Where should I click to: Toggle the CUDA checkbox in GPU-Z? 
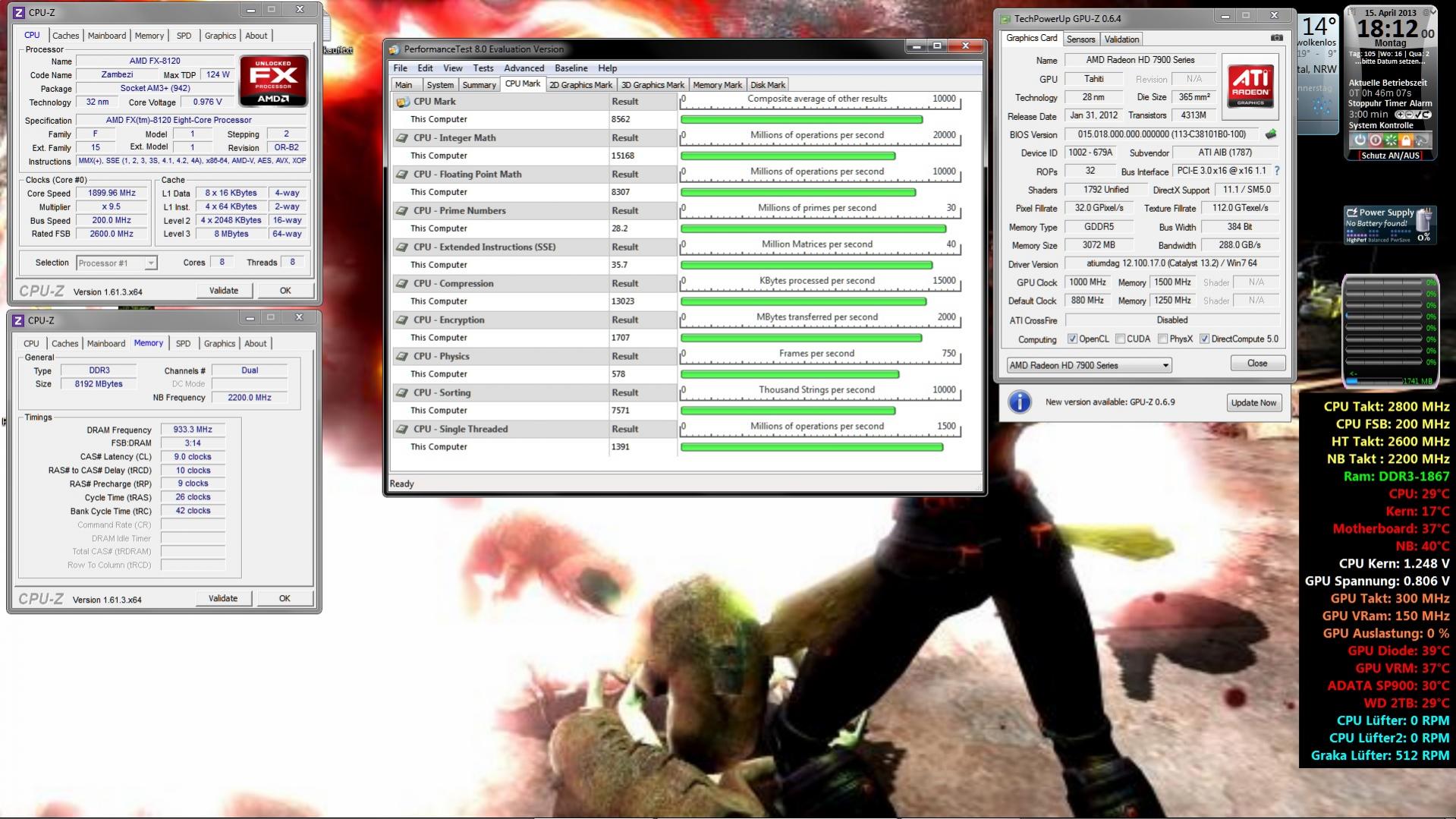point(1120,339)
